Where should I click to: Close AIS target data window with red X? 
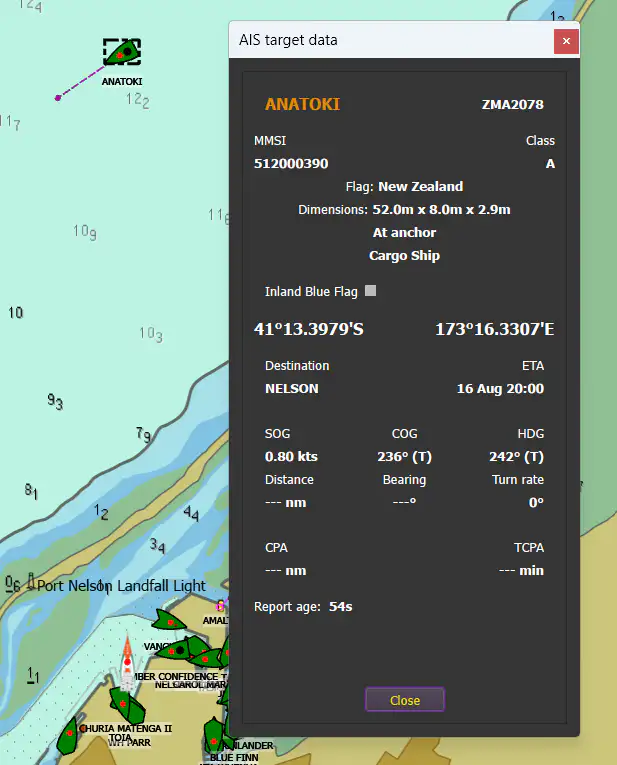coord(566,41)
